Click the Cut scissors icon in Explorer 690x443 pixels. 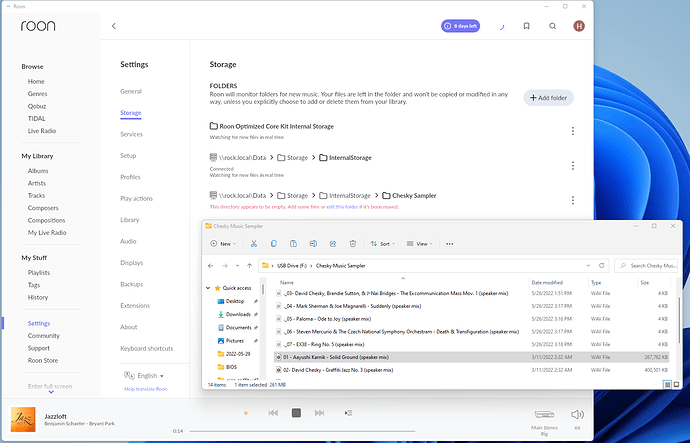tap(254, 243)
